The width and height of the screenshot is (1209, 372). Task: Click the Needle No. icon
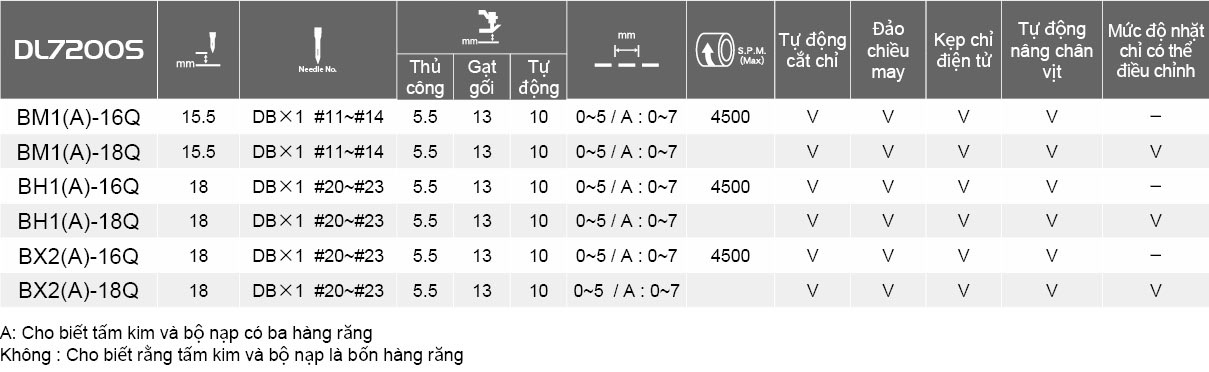316,50
